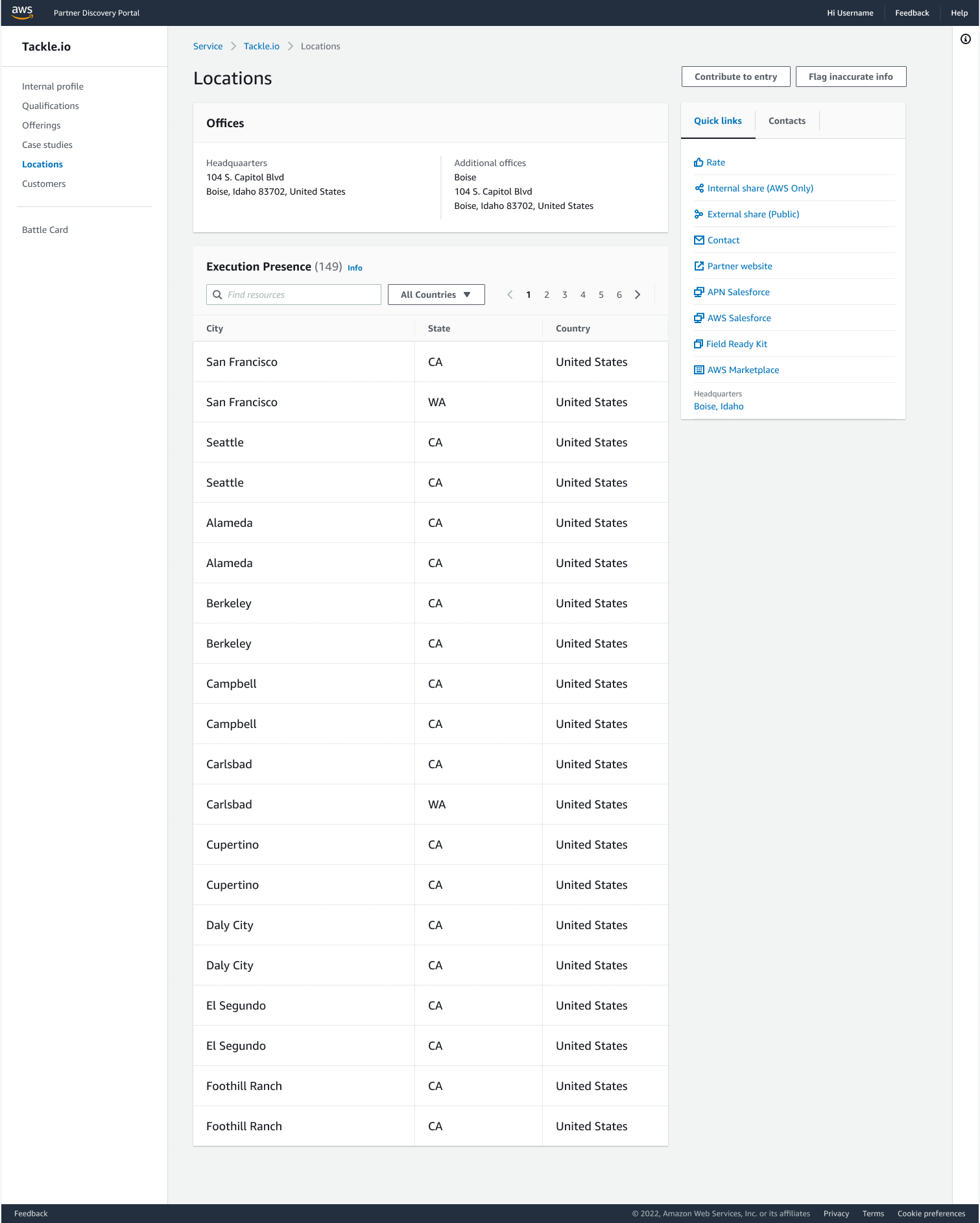Go to page 6 of results
The width and height of the screenshot is (980, 1223).
coord(619,295)
